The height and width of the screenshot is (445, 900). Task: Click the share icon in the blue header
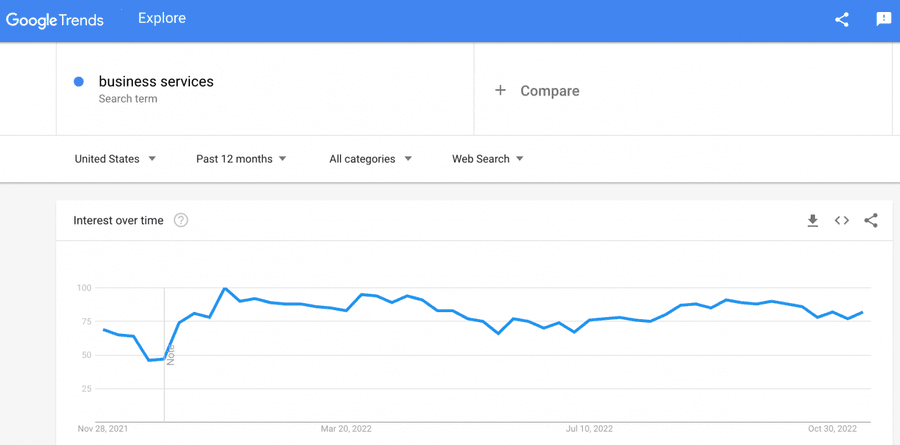pyautogui.click(x=841, y=20)
